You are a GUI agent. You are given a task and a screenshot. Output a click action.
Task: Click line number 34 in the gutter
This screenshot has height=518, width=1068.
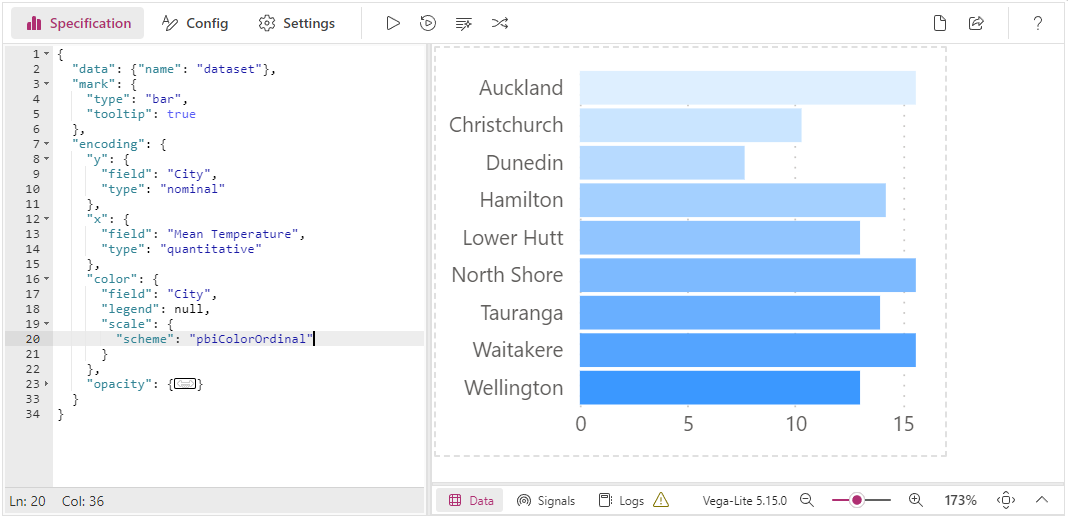[x=33, y=414]
